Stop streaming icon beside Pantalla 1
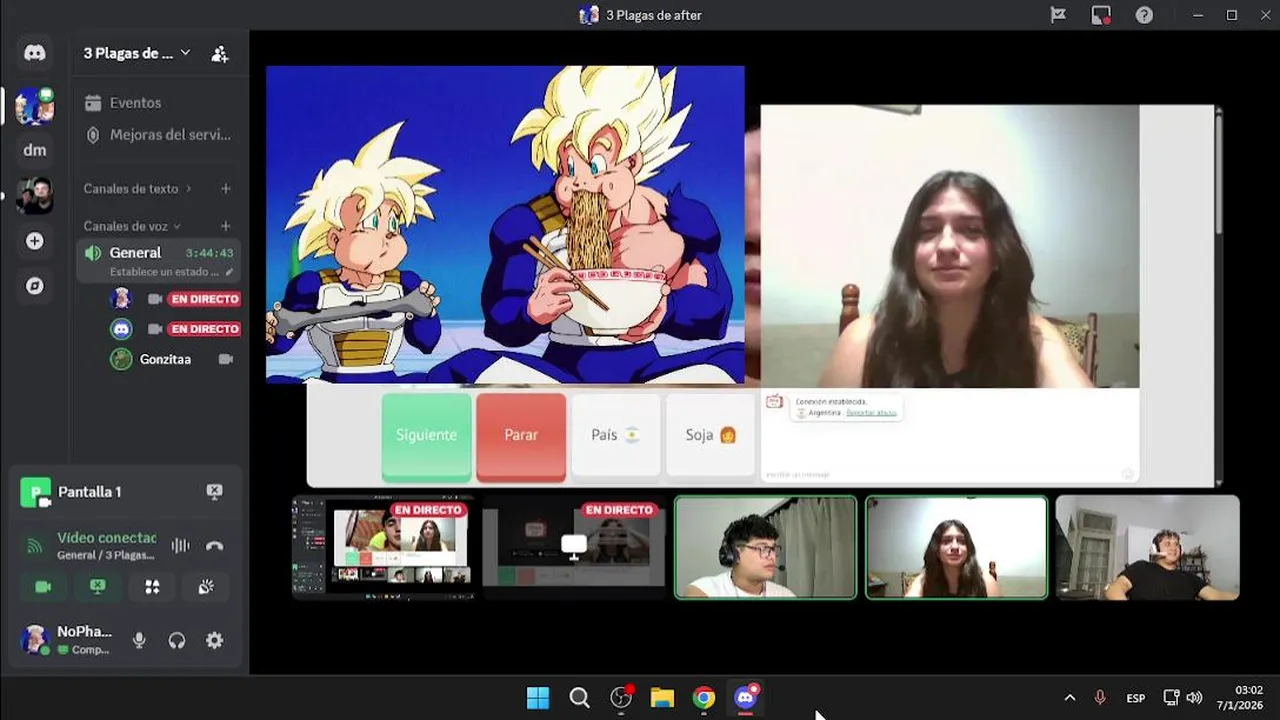 tap(214, 491)
